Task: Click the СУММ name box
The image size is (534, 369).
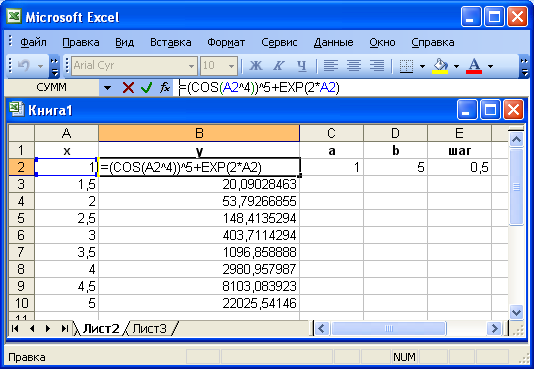Action: point(52,88)
